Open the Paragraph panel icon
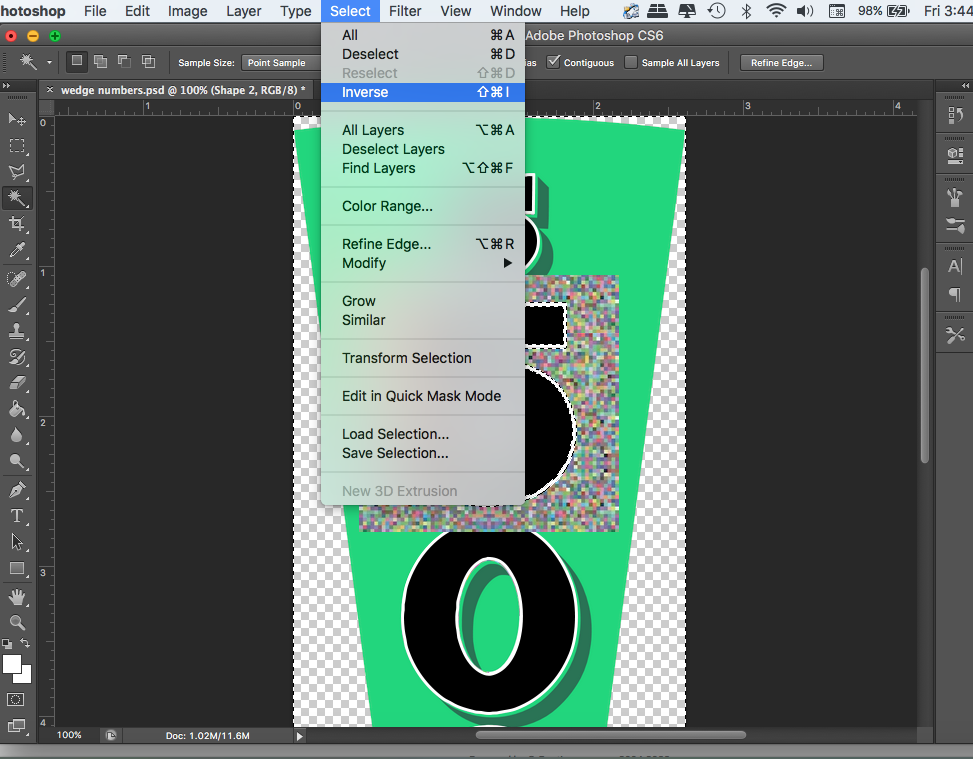The height and width of the screenshot is (759, 973). tap(955, 294)
